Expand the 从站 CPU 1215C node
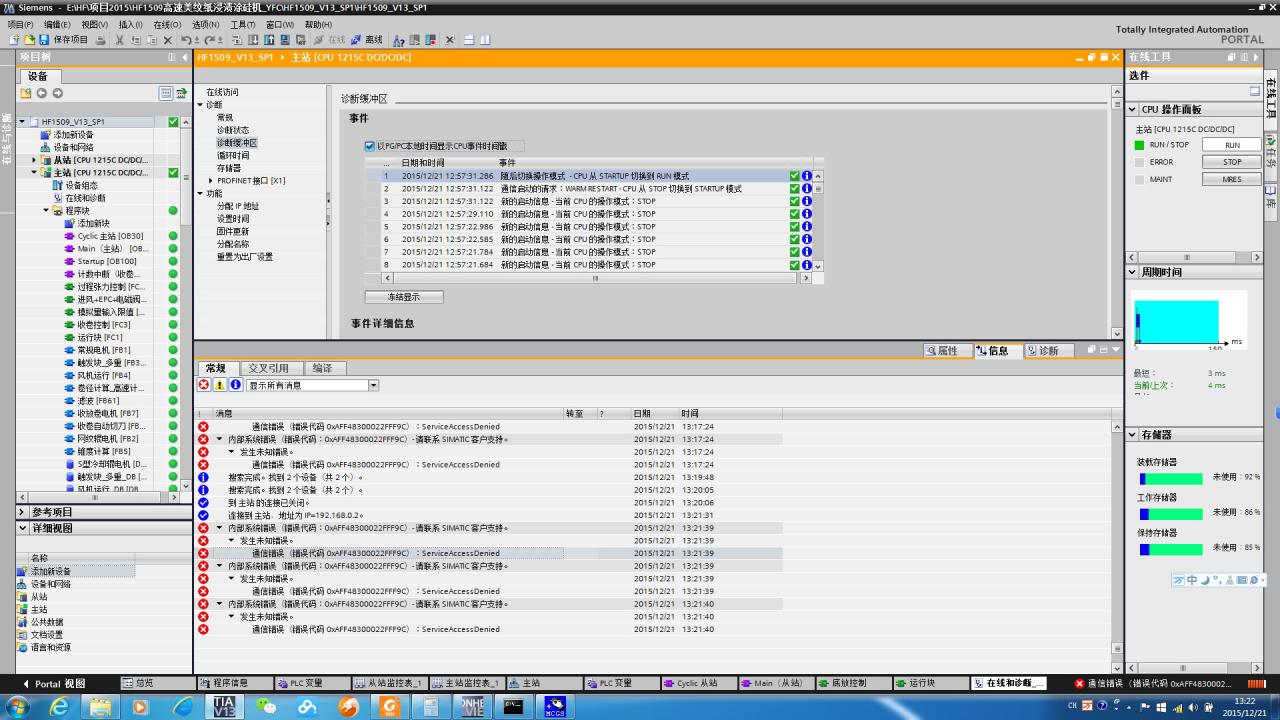This screenshot has width=1280, height=720. pos(35,160)
